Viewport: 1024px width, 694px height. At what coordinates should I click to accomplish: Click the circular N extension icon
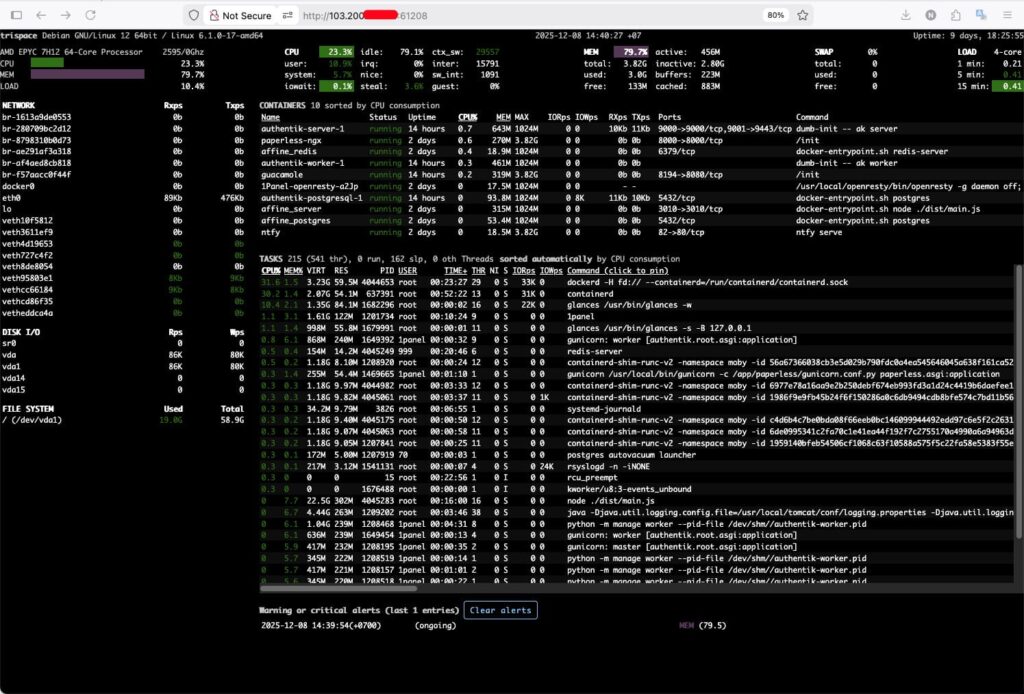point(931,14)
